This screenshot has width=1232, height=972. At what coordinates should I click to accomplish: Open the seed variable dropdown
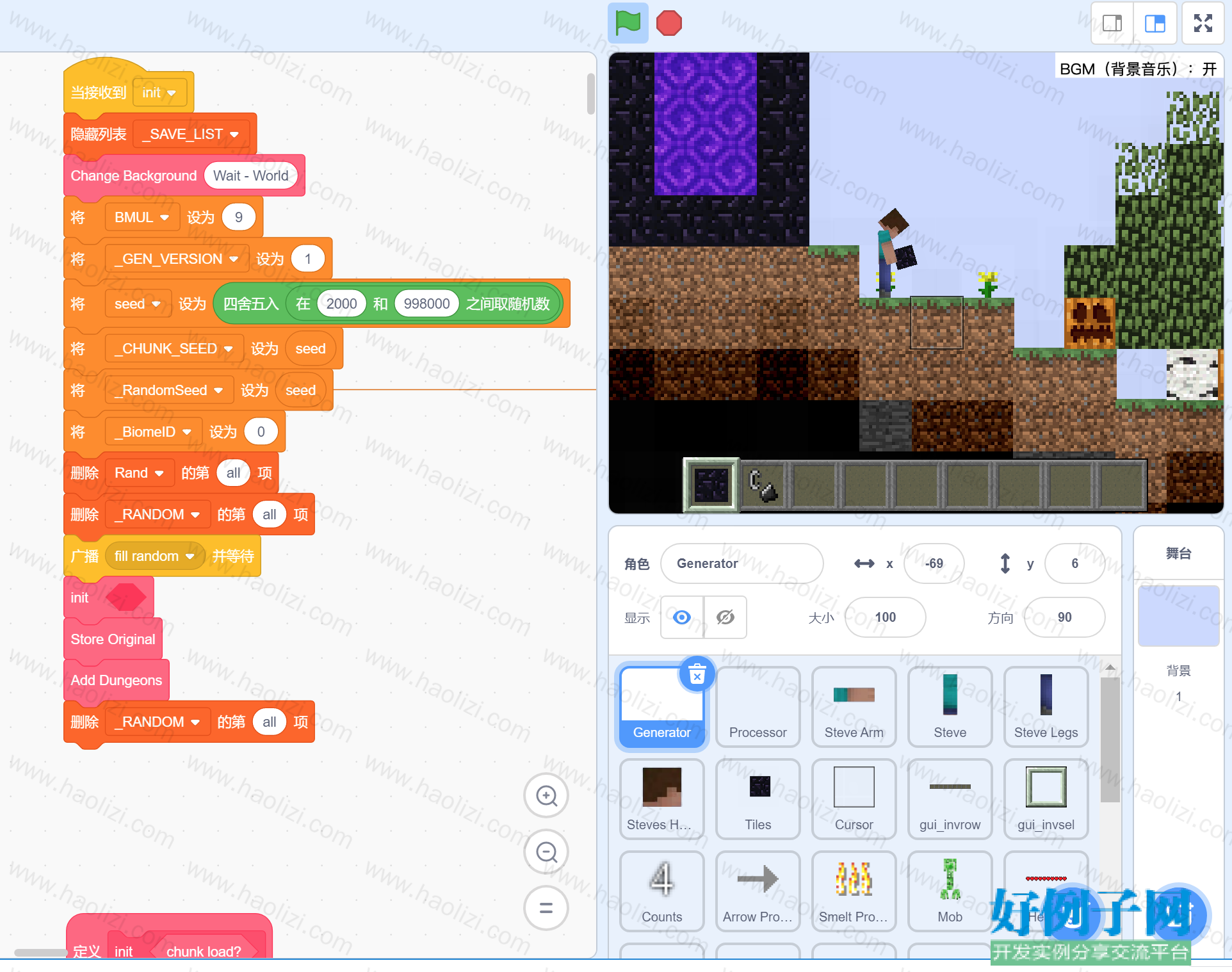point(138,304)
